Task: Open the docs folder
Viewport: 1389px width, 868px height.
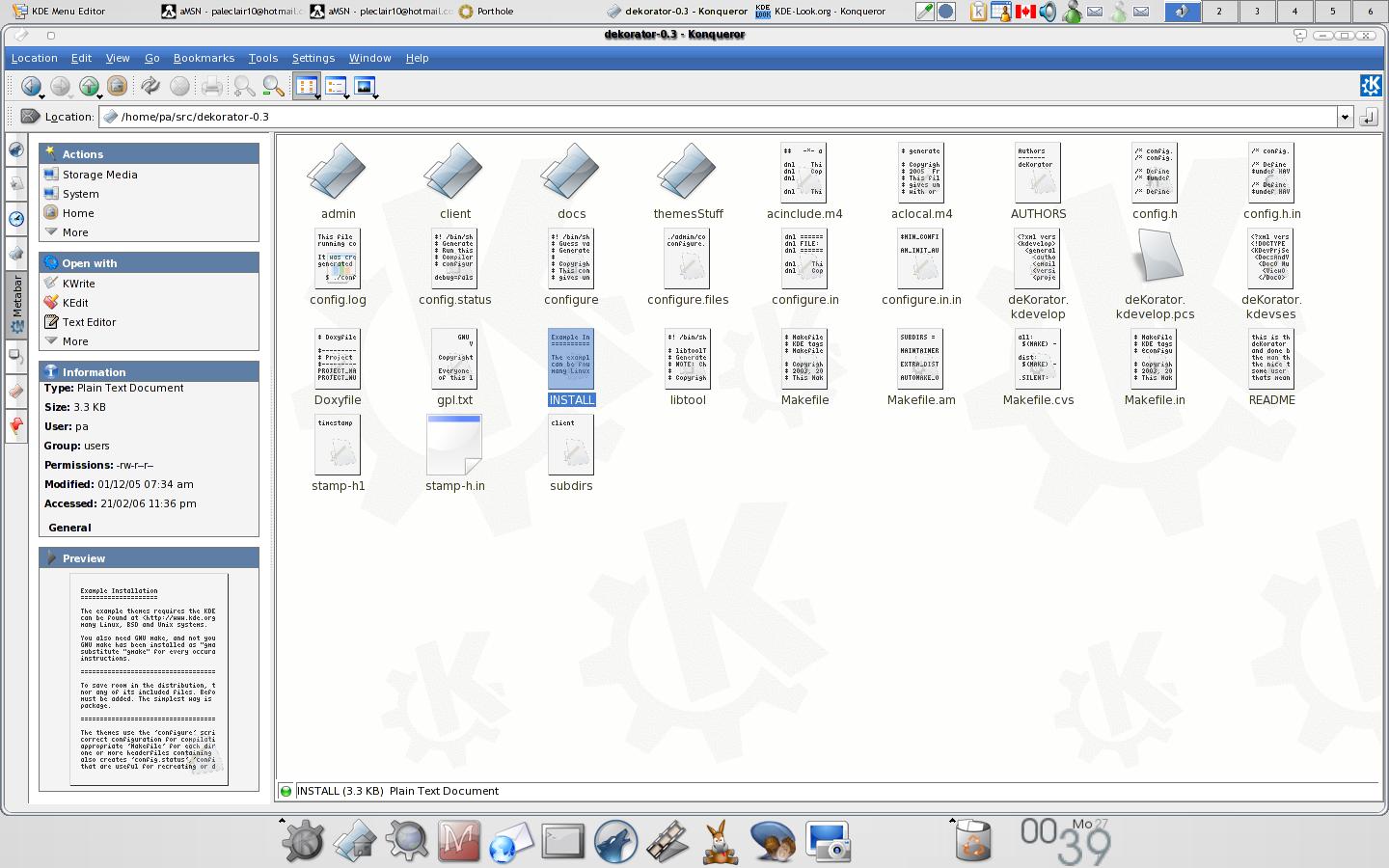Action: click(571, 181)
